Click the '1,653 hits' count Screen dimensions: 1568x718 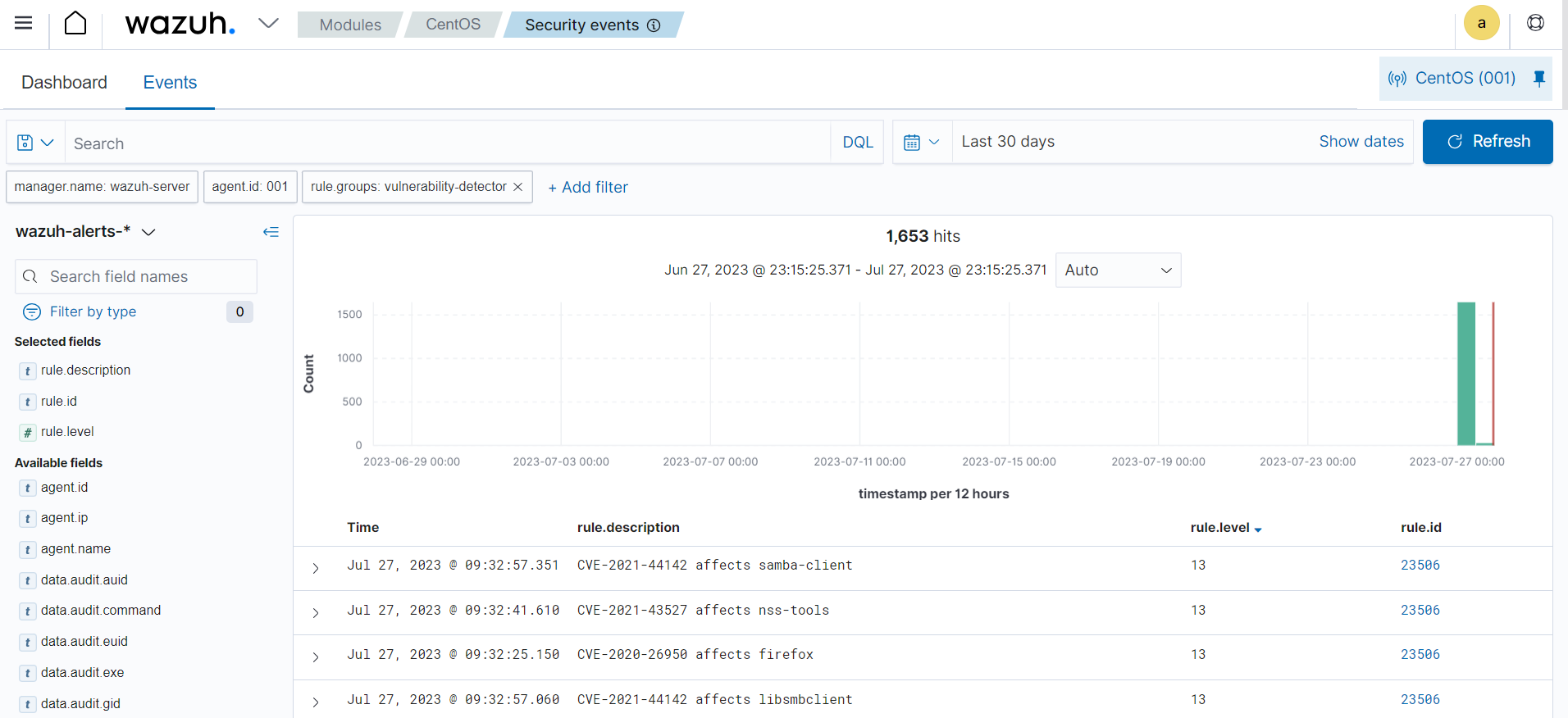pos(923,236)
